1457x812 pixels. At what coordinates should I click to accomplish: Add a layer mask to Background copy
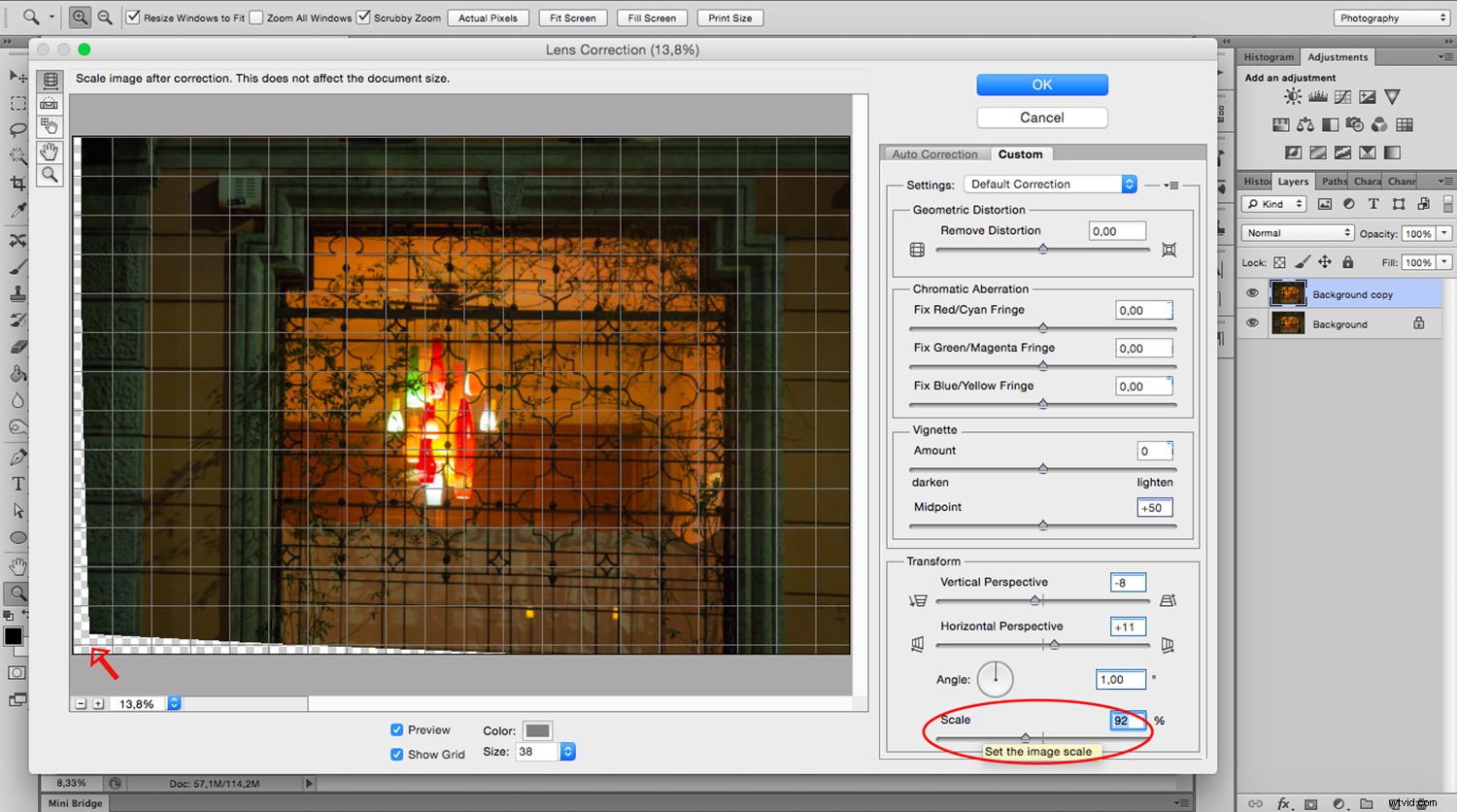point(1308,803)
